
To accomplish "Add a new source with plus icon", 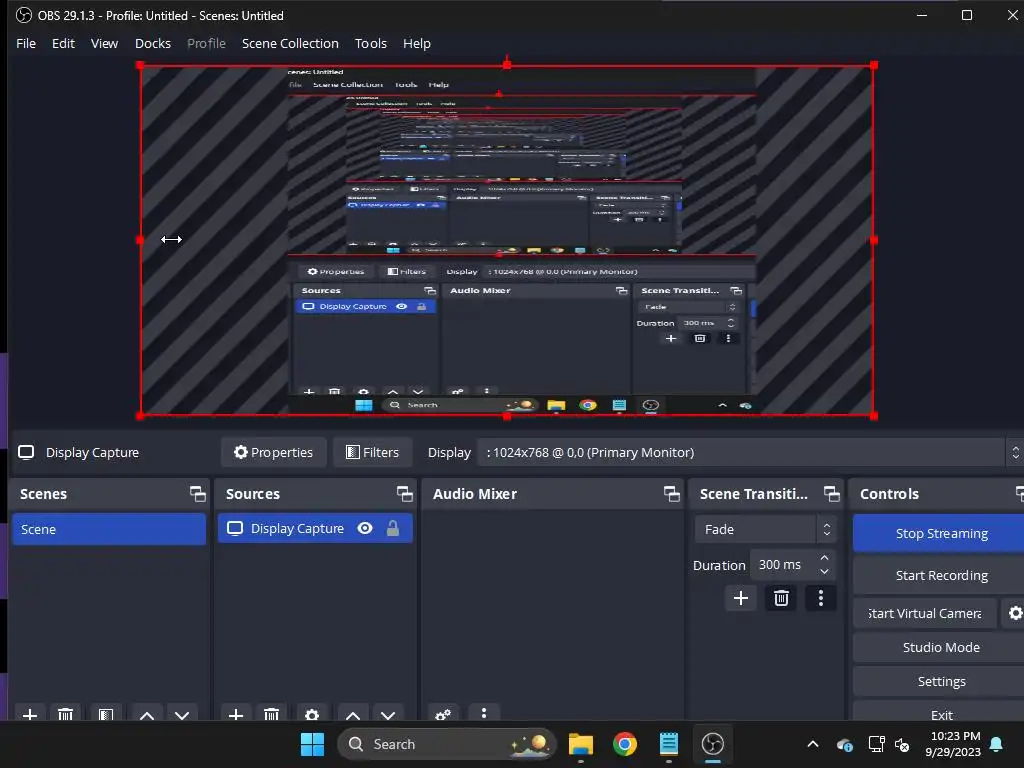I will (x=236, y=714).
